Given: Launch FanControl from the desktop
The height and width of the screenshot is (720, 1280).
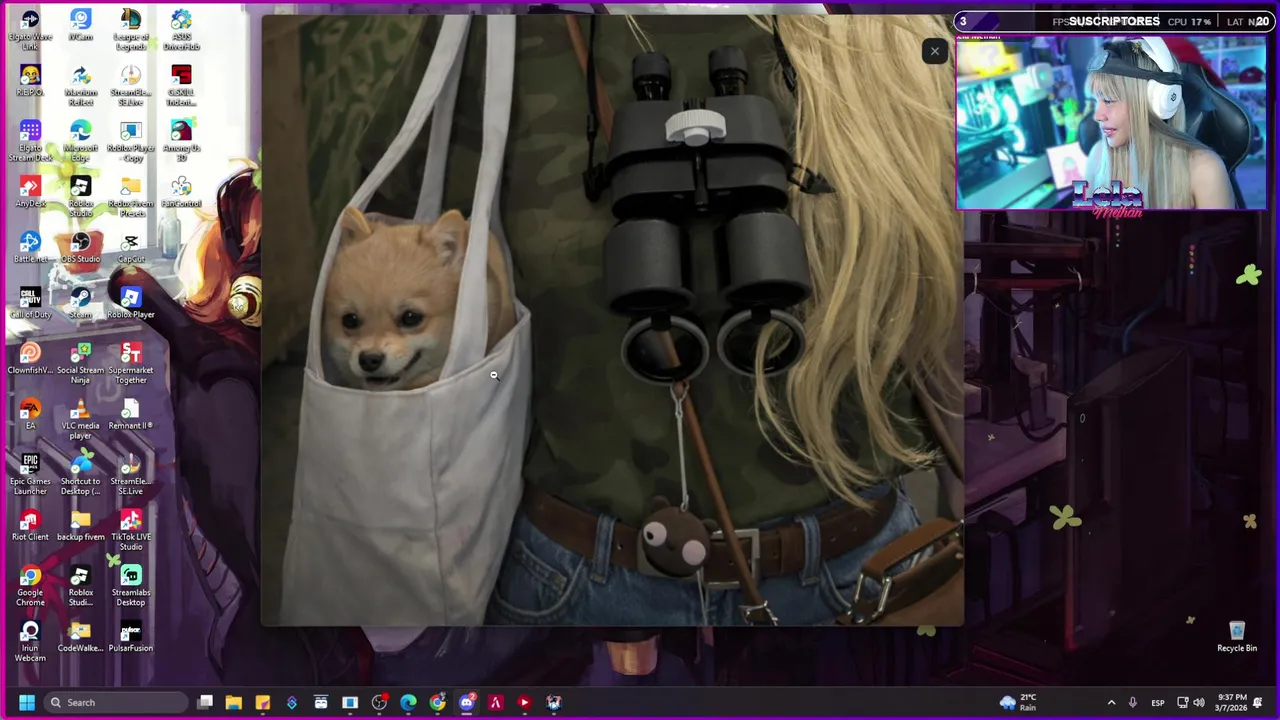Looking at the screenshot, I should [x=181, y=192].
